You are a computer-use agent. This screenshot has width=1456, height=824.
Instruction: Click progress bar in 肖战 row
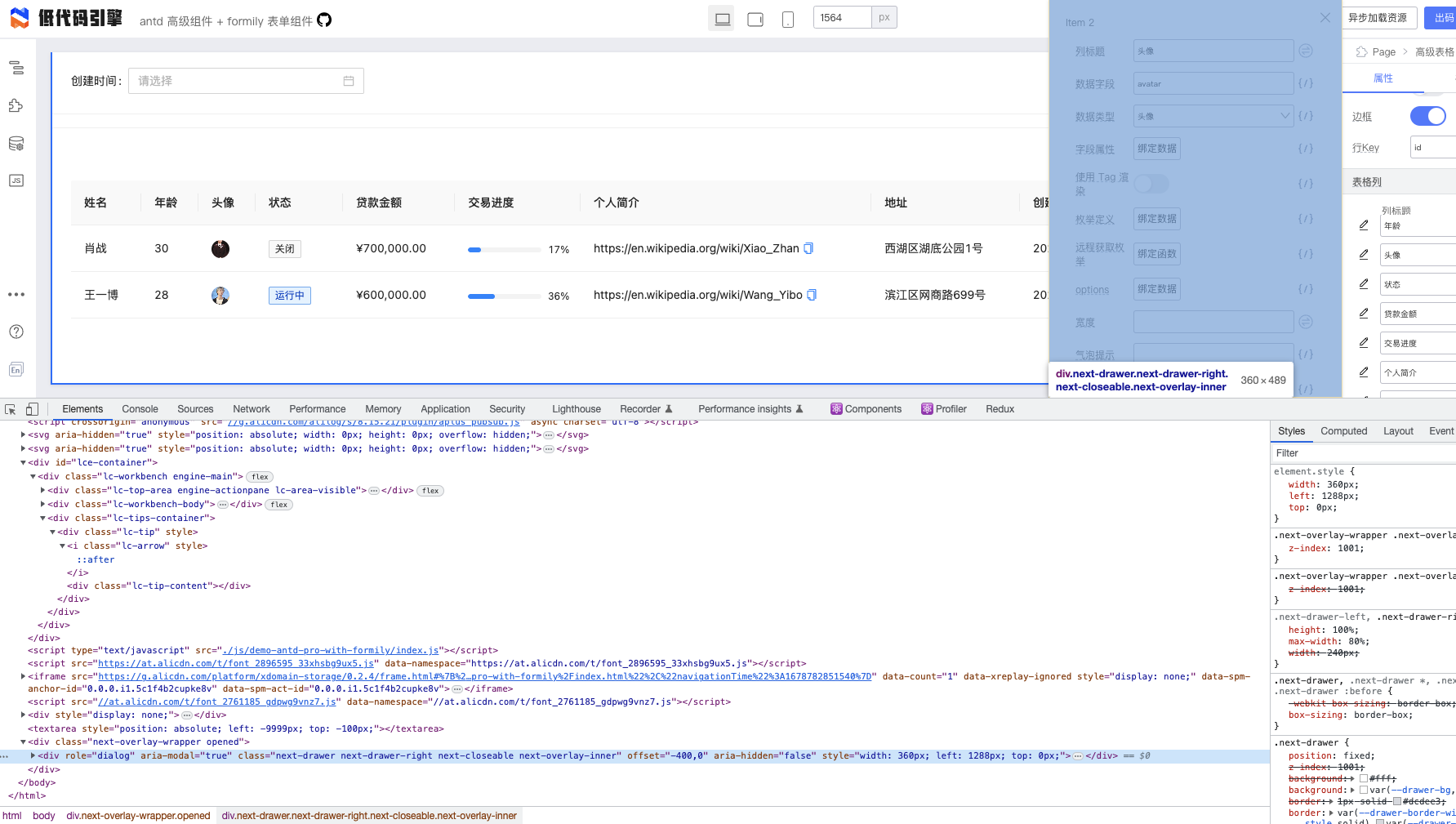(504, 249)
